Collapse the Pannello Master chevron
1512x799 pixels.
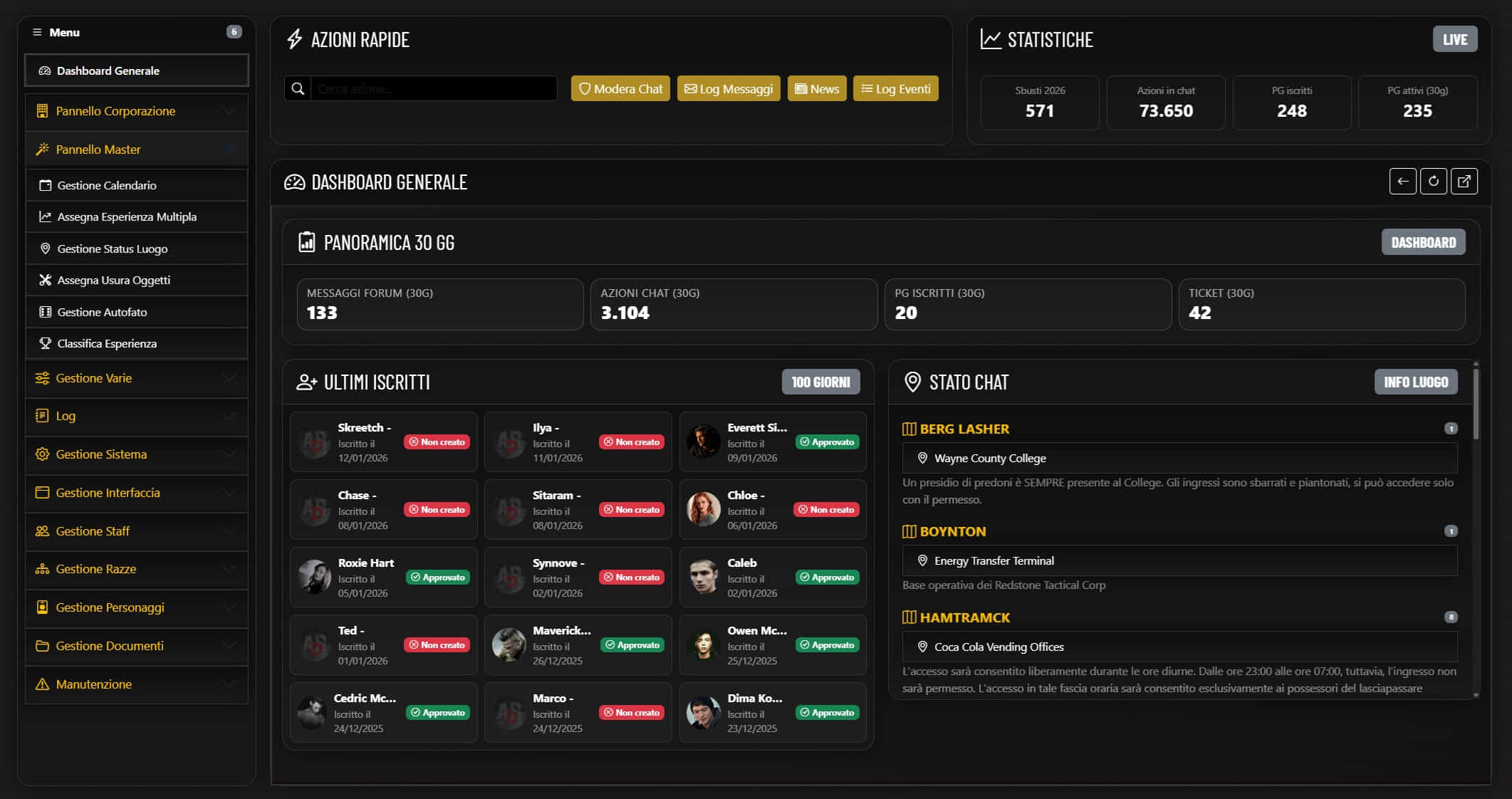229,150
